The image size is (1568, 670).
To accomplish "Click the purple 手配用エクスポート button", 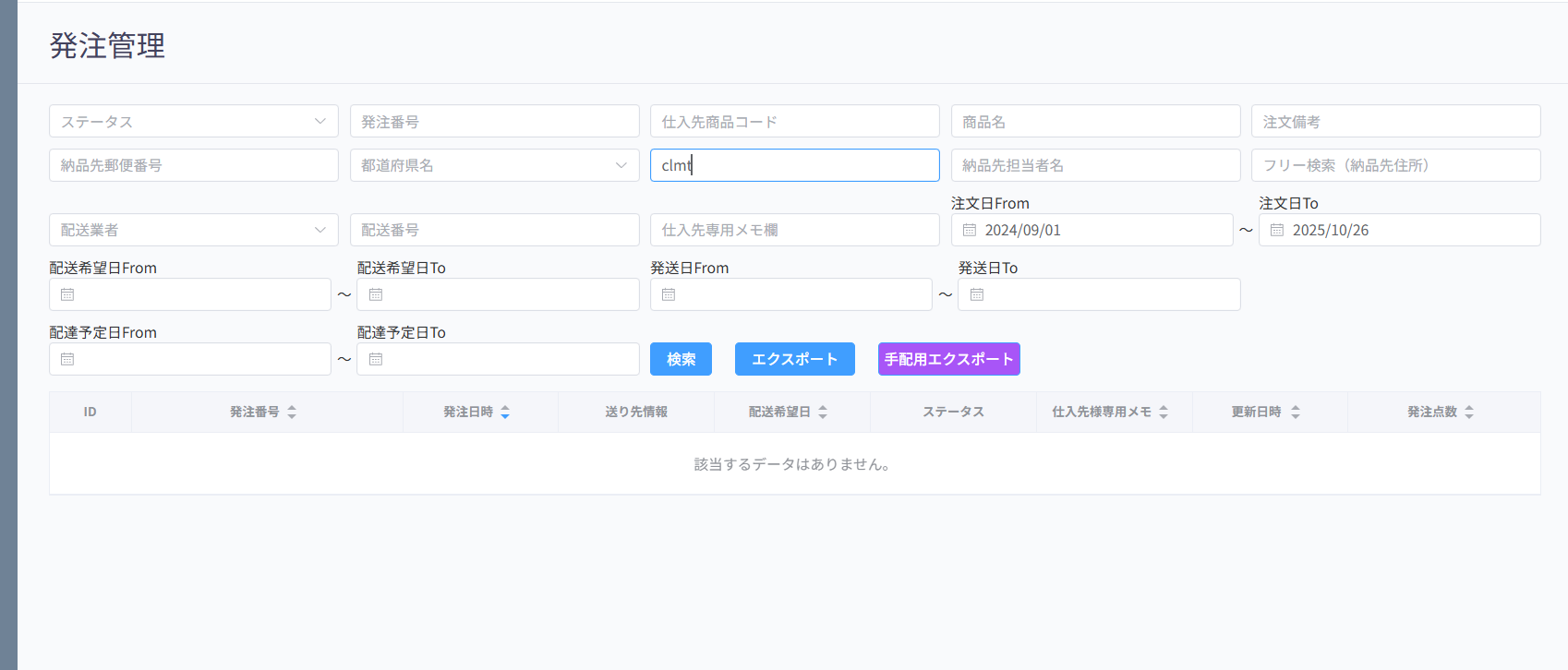I will coord(948,359).
